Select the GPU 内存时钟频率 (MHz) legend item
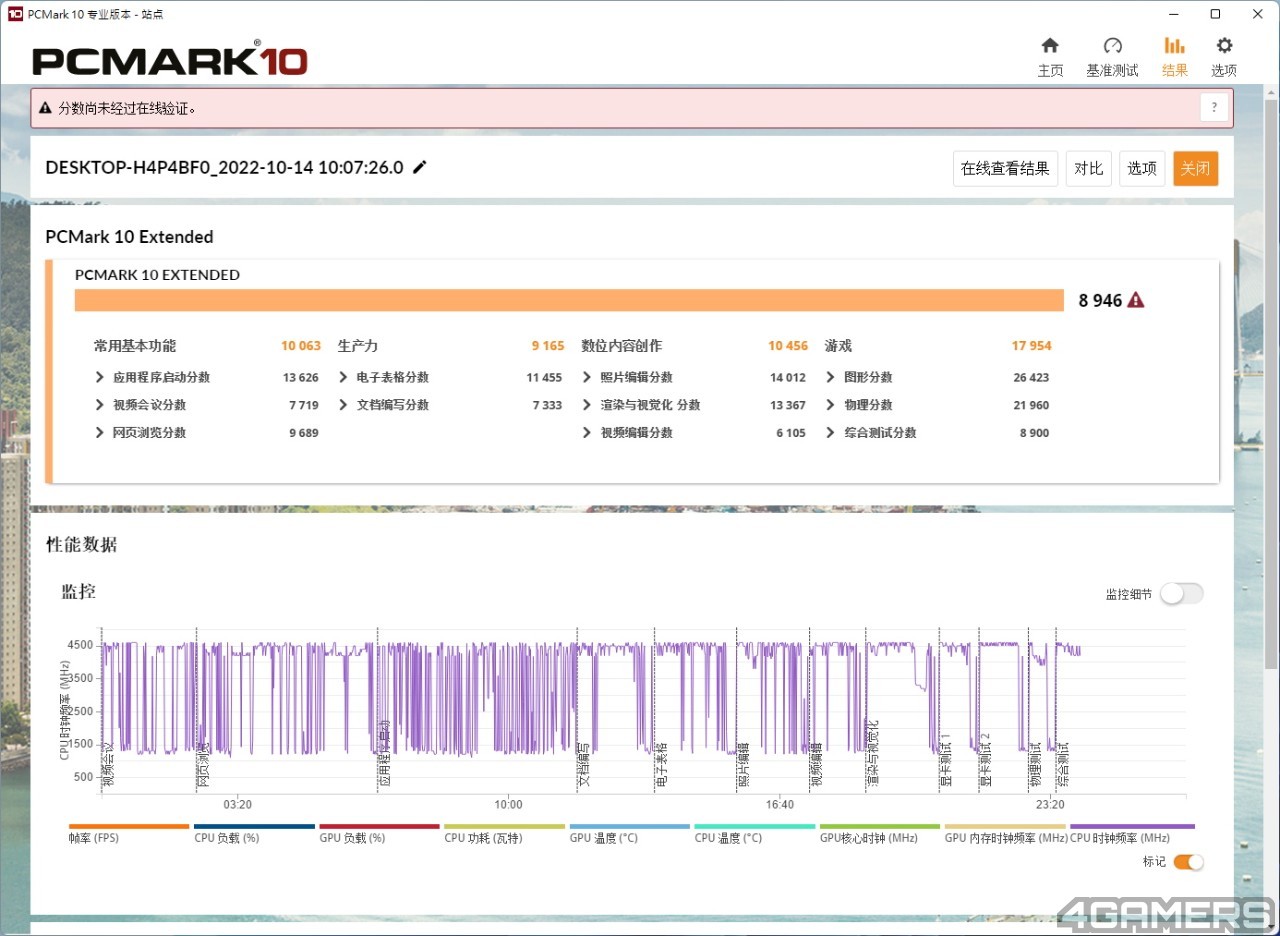The height and width of the screenshot is (936, 1280). point(1005,833)
